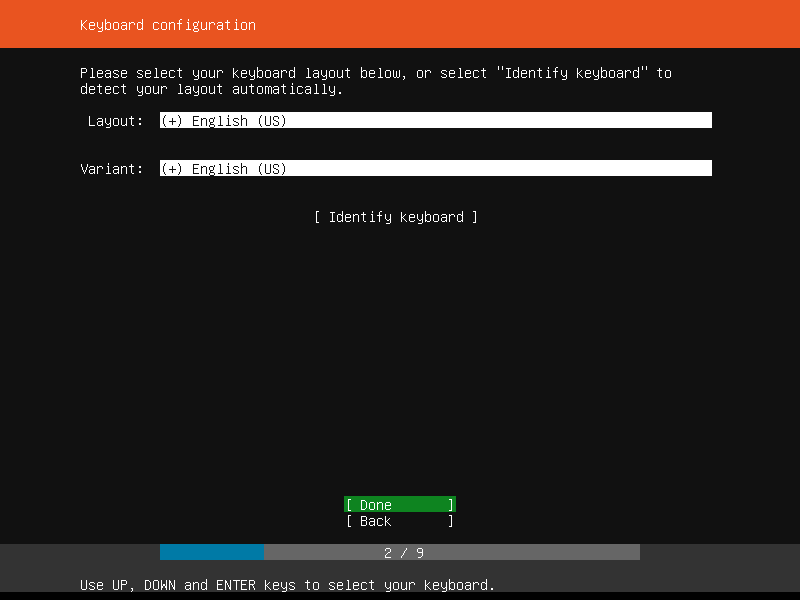Click the UP, DOWN and ENTER keys hint text
This screenshot has width=800, height=600.
click(x=287, y=585)
